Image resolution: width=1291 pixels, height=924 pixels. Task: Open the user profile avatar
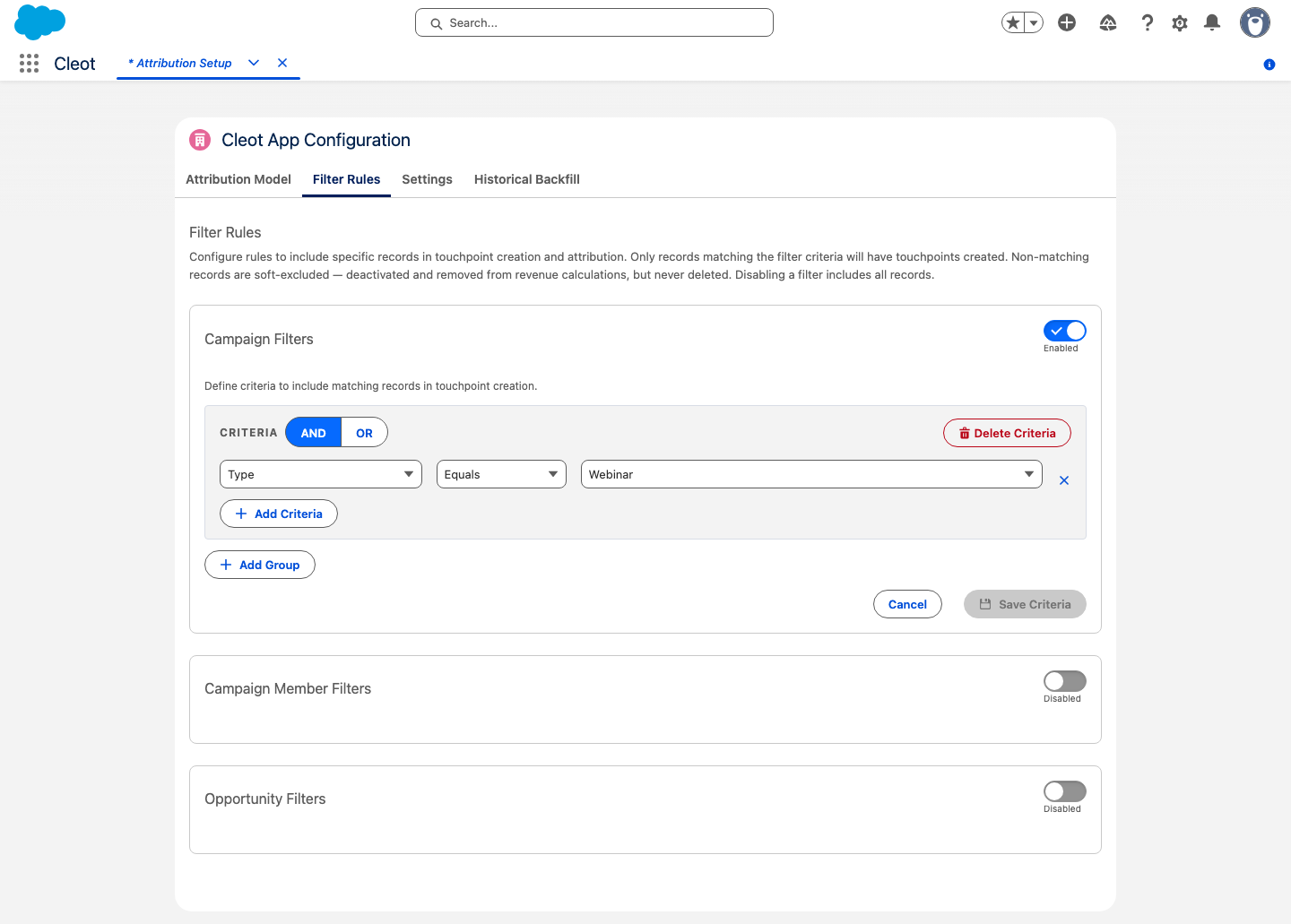[x=1255, y=22]
